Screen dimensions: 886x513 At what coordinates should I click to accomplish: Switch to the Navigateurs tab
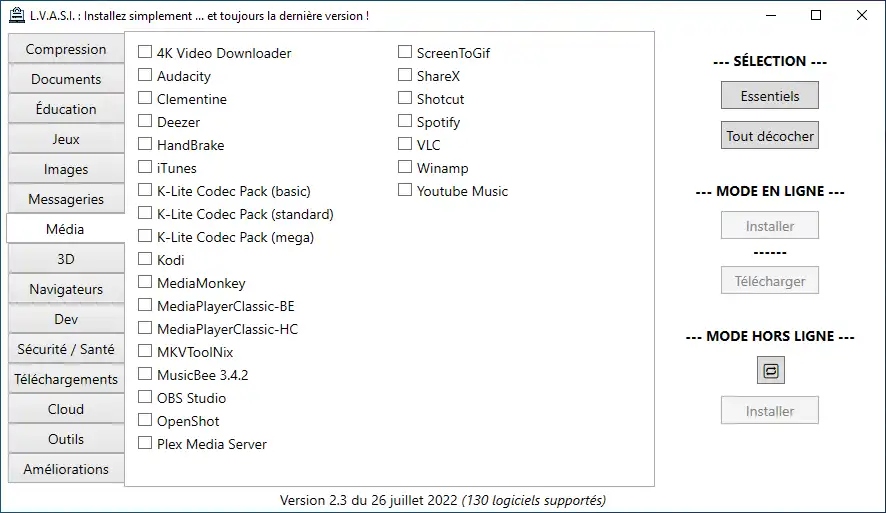click(x=66, y=289)
